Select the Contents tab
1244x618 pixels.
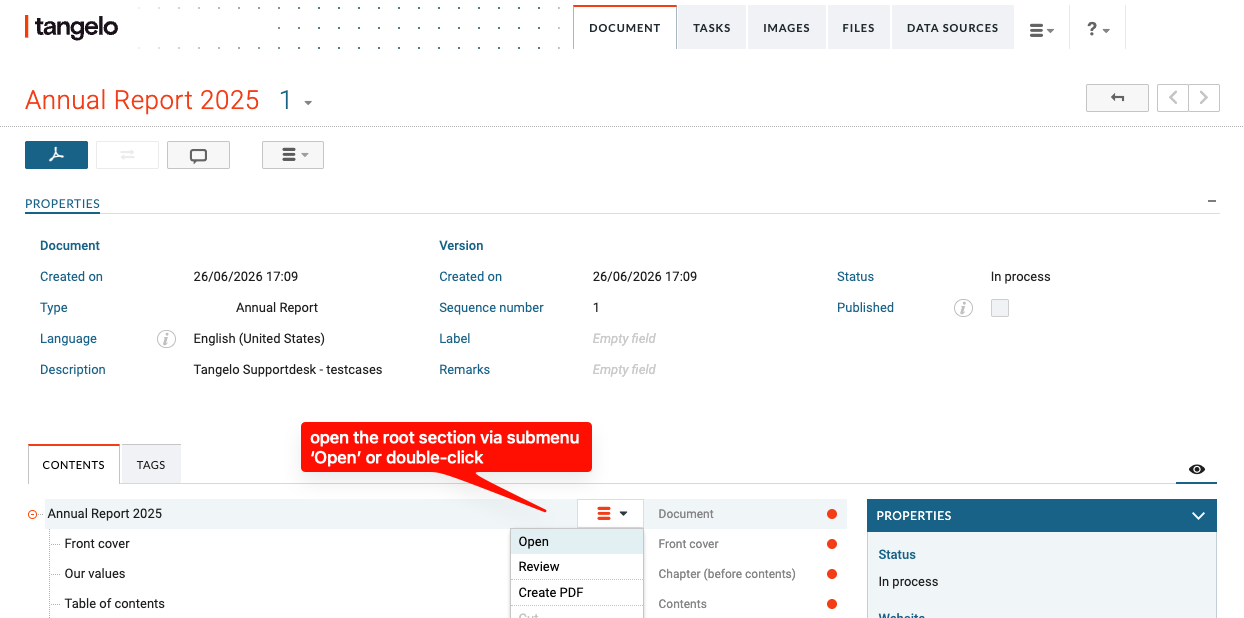74,465
